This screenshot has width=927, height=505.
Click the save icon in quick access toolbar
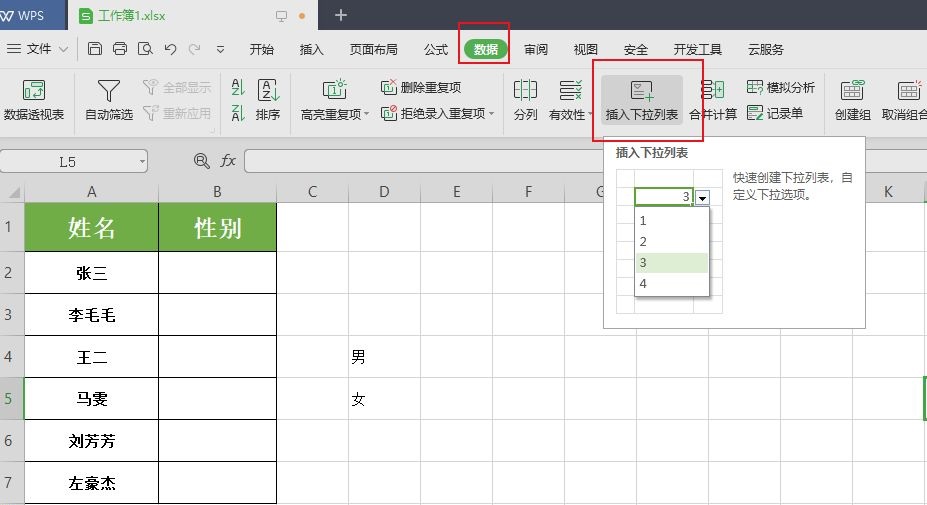point(95,49)
